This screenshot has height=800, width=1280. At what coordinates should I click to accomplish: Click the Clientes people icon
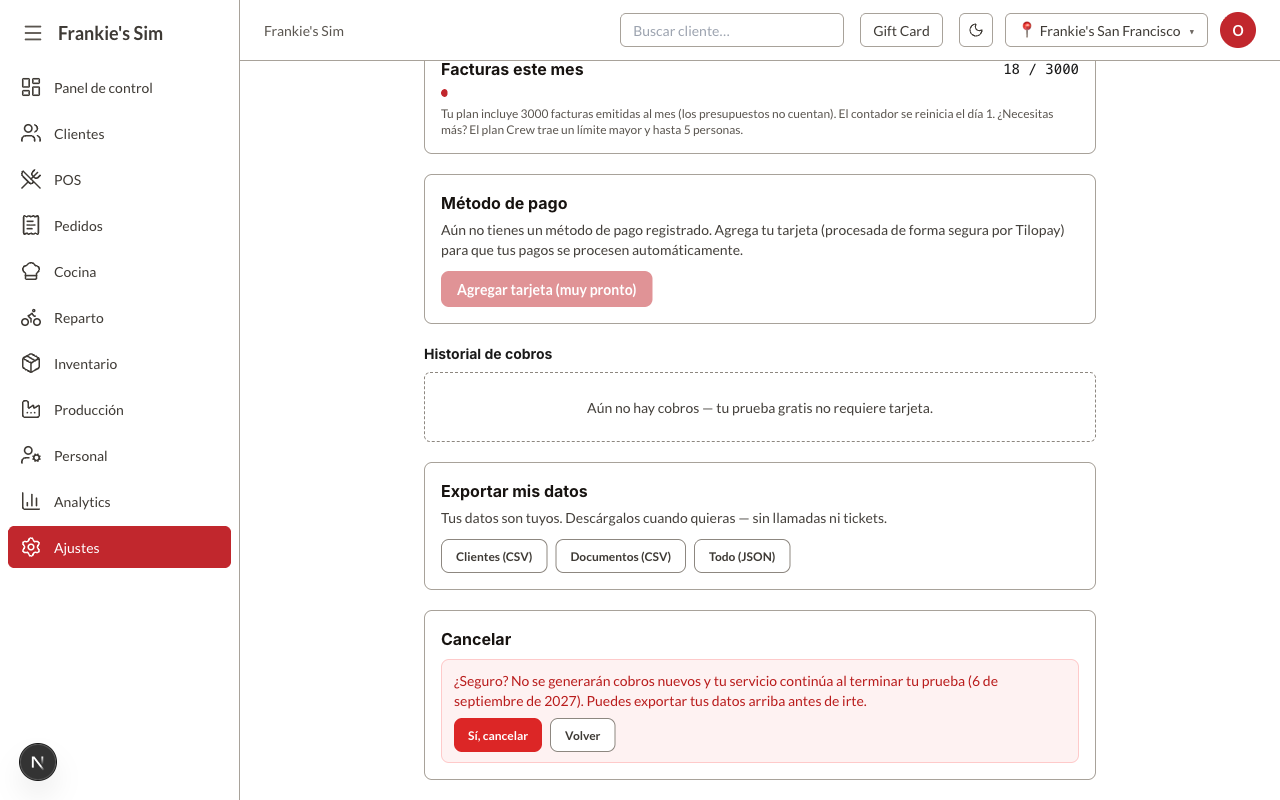pos(31,133)
